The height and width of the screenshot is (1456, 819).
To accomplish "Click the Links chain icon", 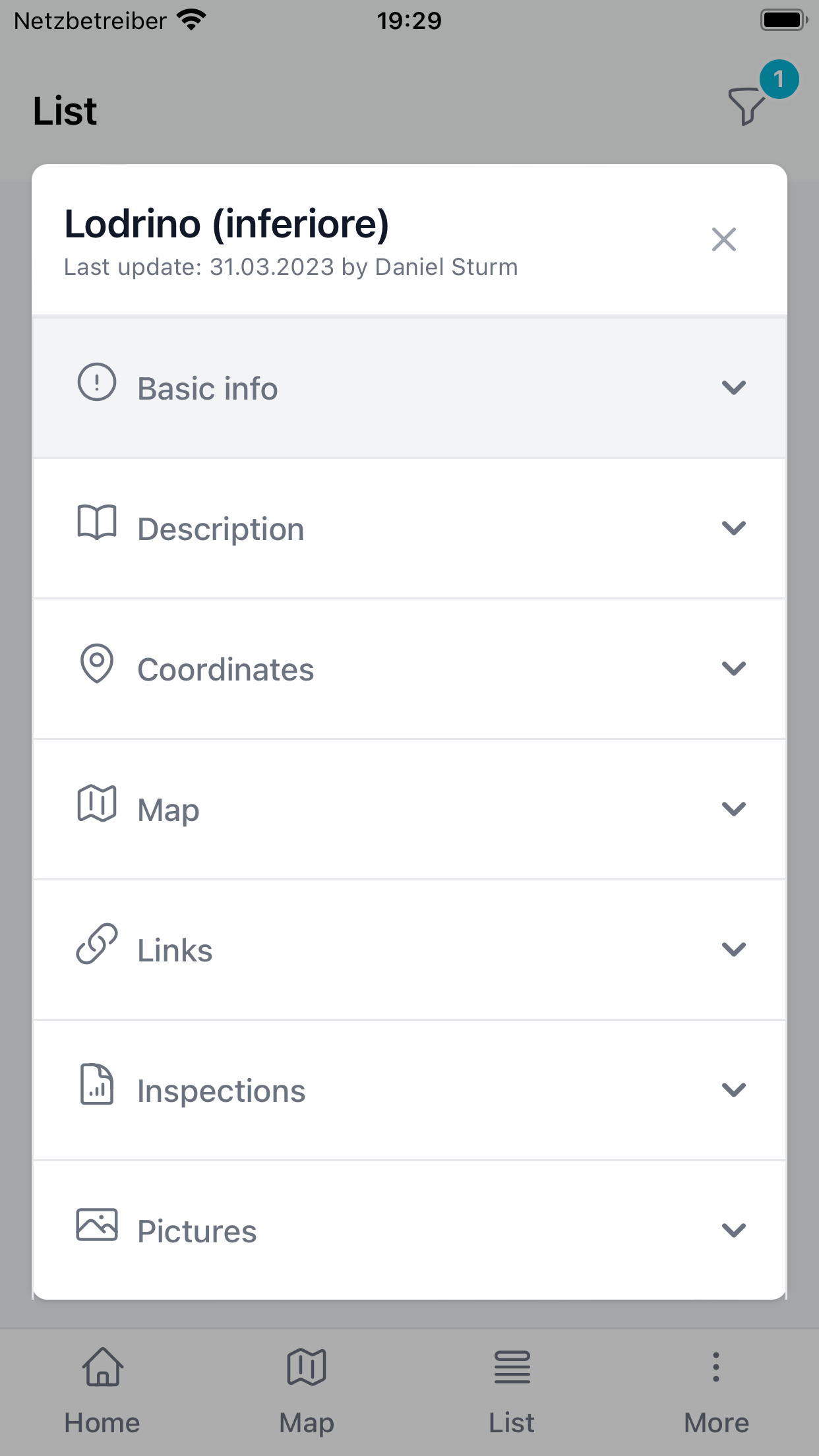I will point(97,944).
